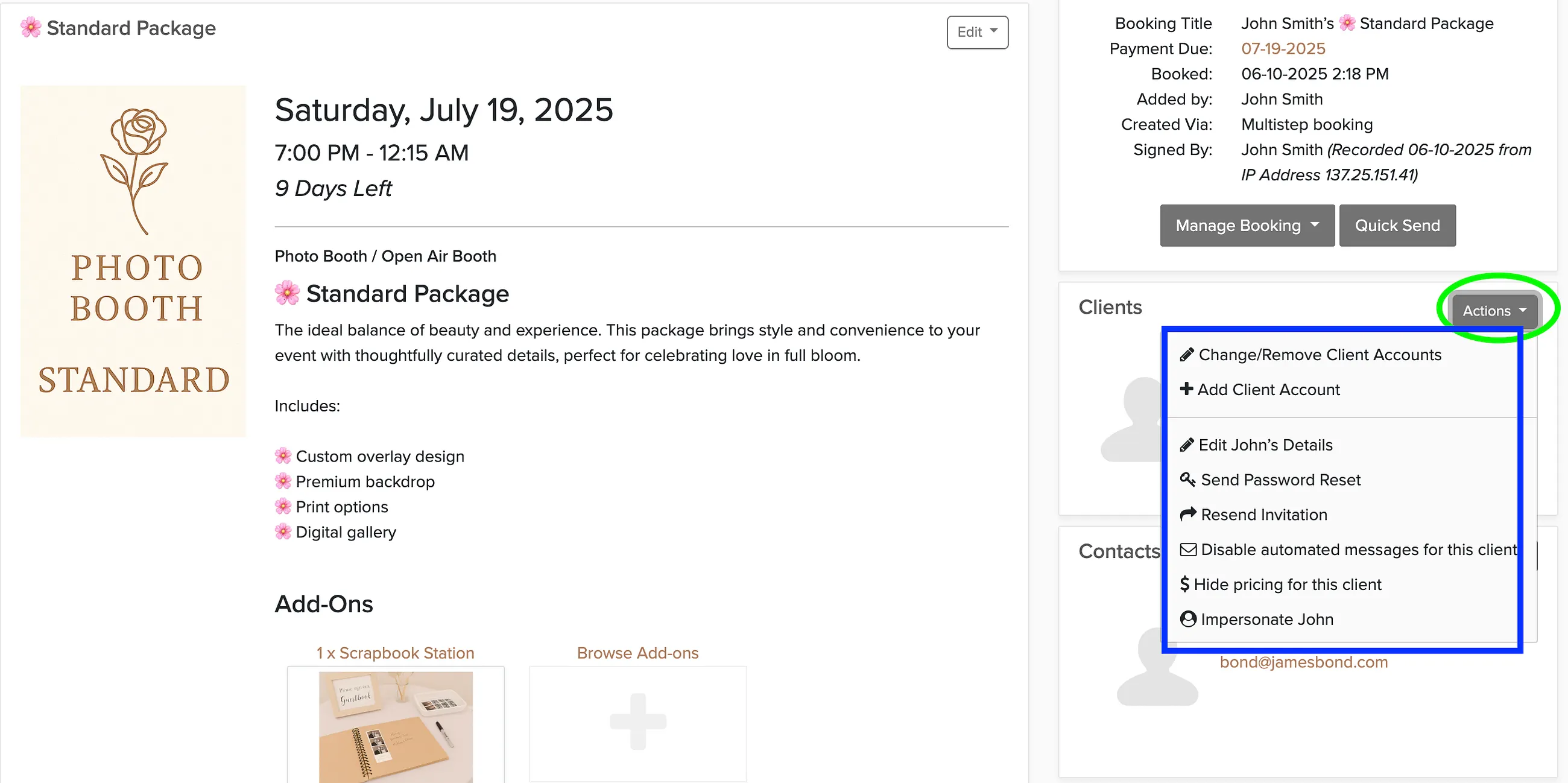Toggle the Clients Actions dropdown
1568x783 pixels.
[1495, 311]
